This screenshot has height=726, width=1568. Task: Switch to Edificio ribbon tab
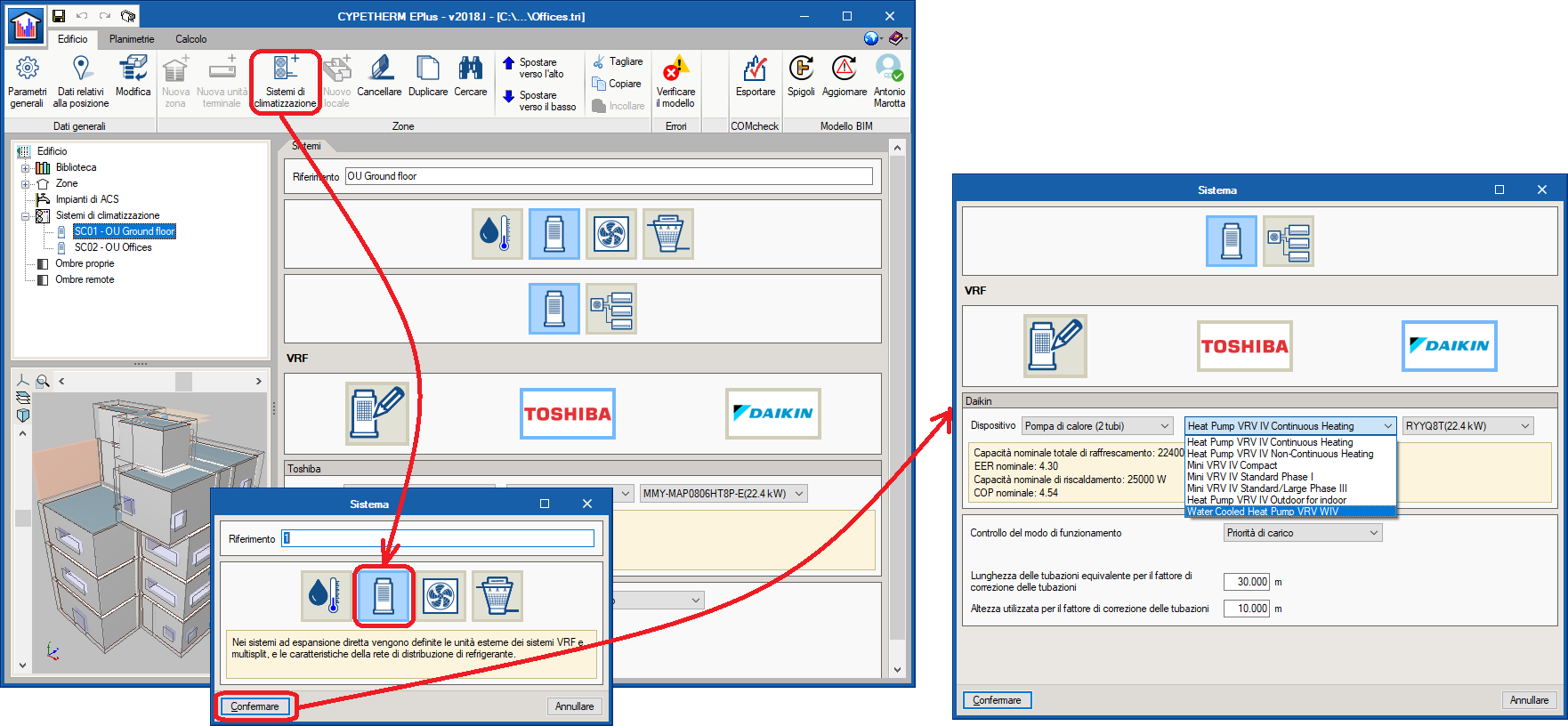[x=73, y=39]
